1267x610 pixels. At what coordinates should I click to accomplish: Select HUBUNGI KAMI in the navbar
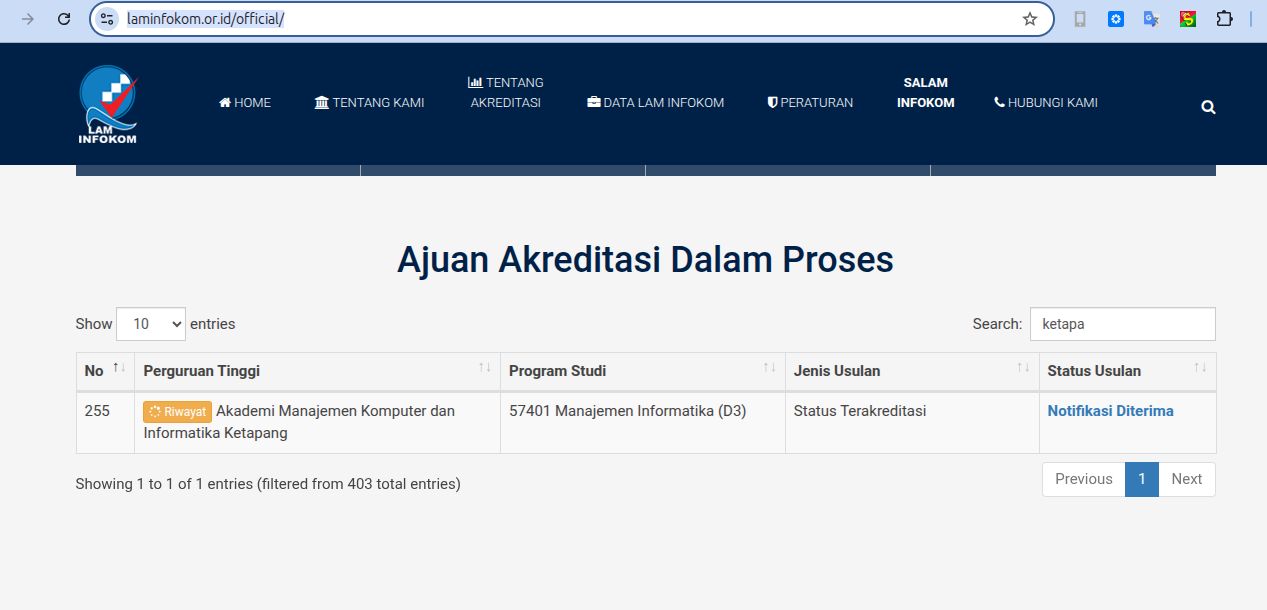click(1046, 102)
